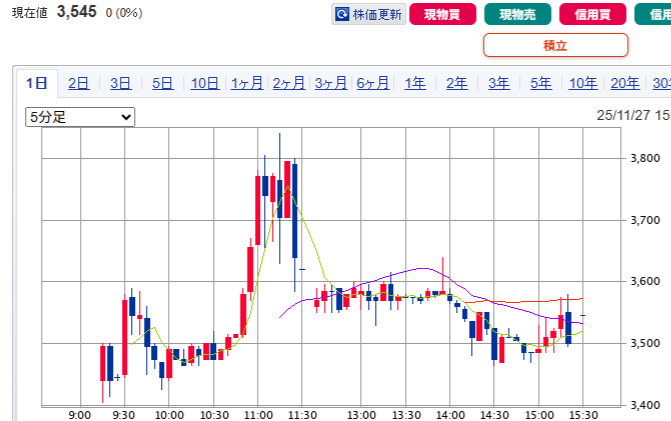Image resolution: width=671 pixels, height=421 pixels.
Task: Show the 10日 chart range
Action: pyautogui.click(x=204, y=83)
